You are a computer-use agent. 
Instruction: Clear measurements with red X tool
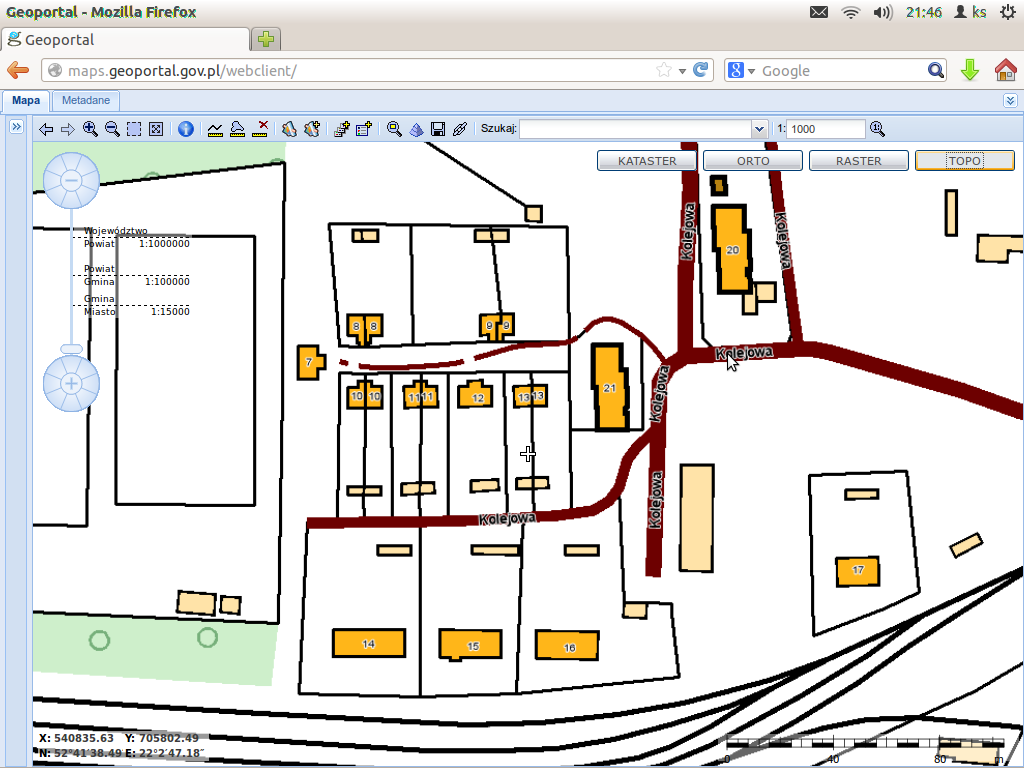pyautogui.click(x=261, y=129)
